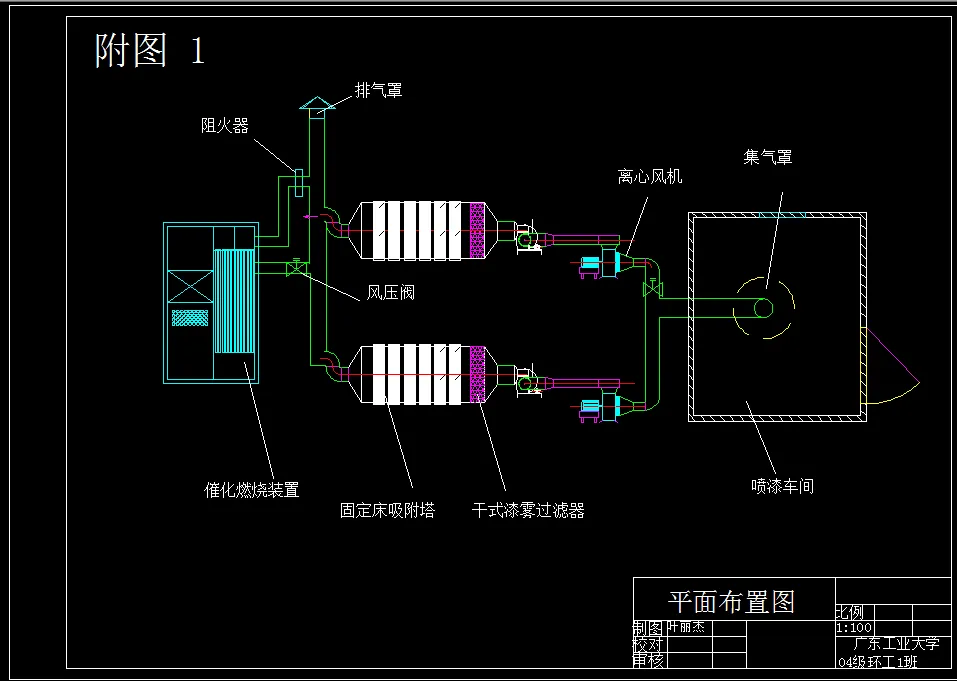Click the 制图 drafter name 叶丽杰
Image resolution: width=957 pixels, height=681 pixels.
click(688, 626)
